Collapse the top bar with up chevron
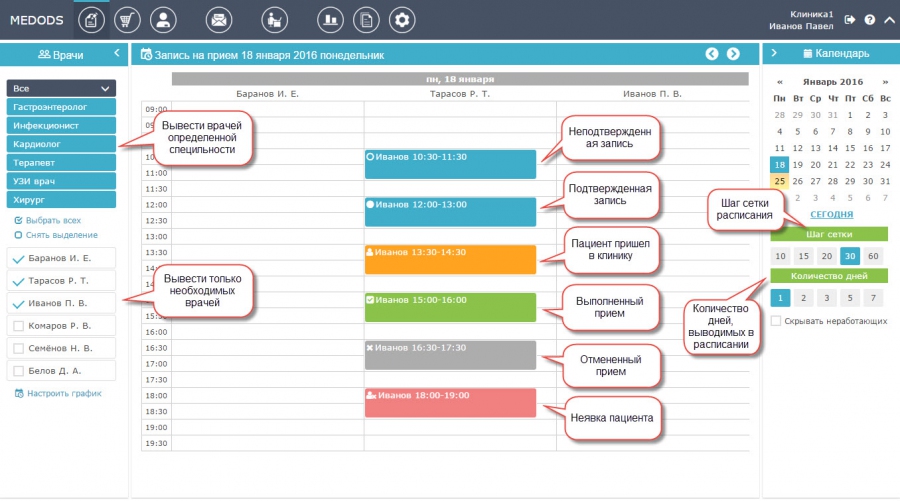The width and height of the screenshot is (900, 501). tap(889, 20)
